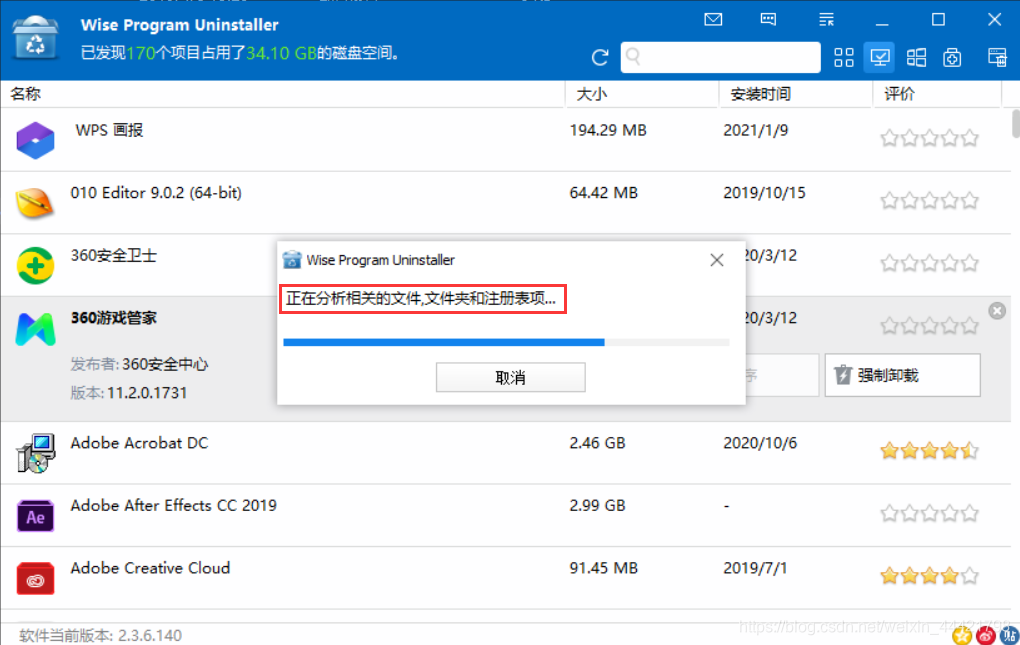Viewport: 1020px width, 645px height.
Task: Click the version text 软件当前版本: 2.3.6.140
Action: [x=101, y=635]
